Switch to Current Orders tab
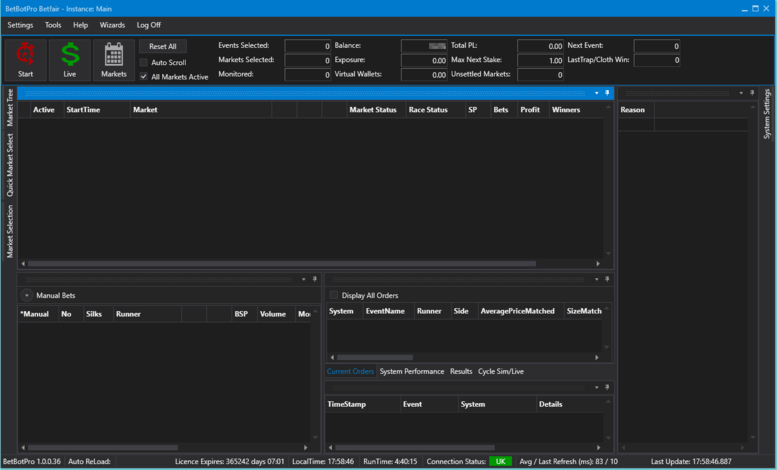777x470 pixels. coord(350,371)
